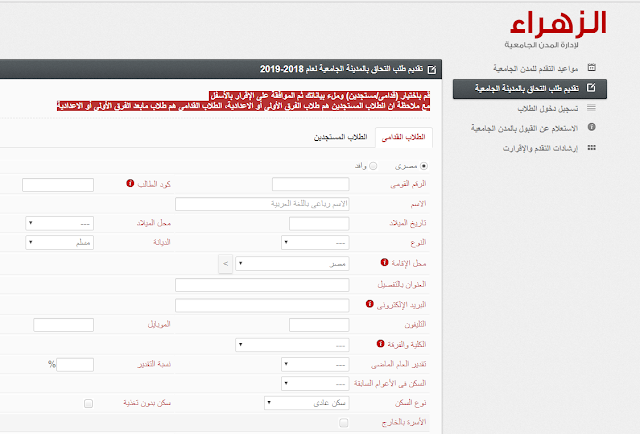Click the list icon beside تسجيل دخول الطلاب
The image size is (640, 434).
click(591, 108)
